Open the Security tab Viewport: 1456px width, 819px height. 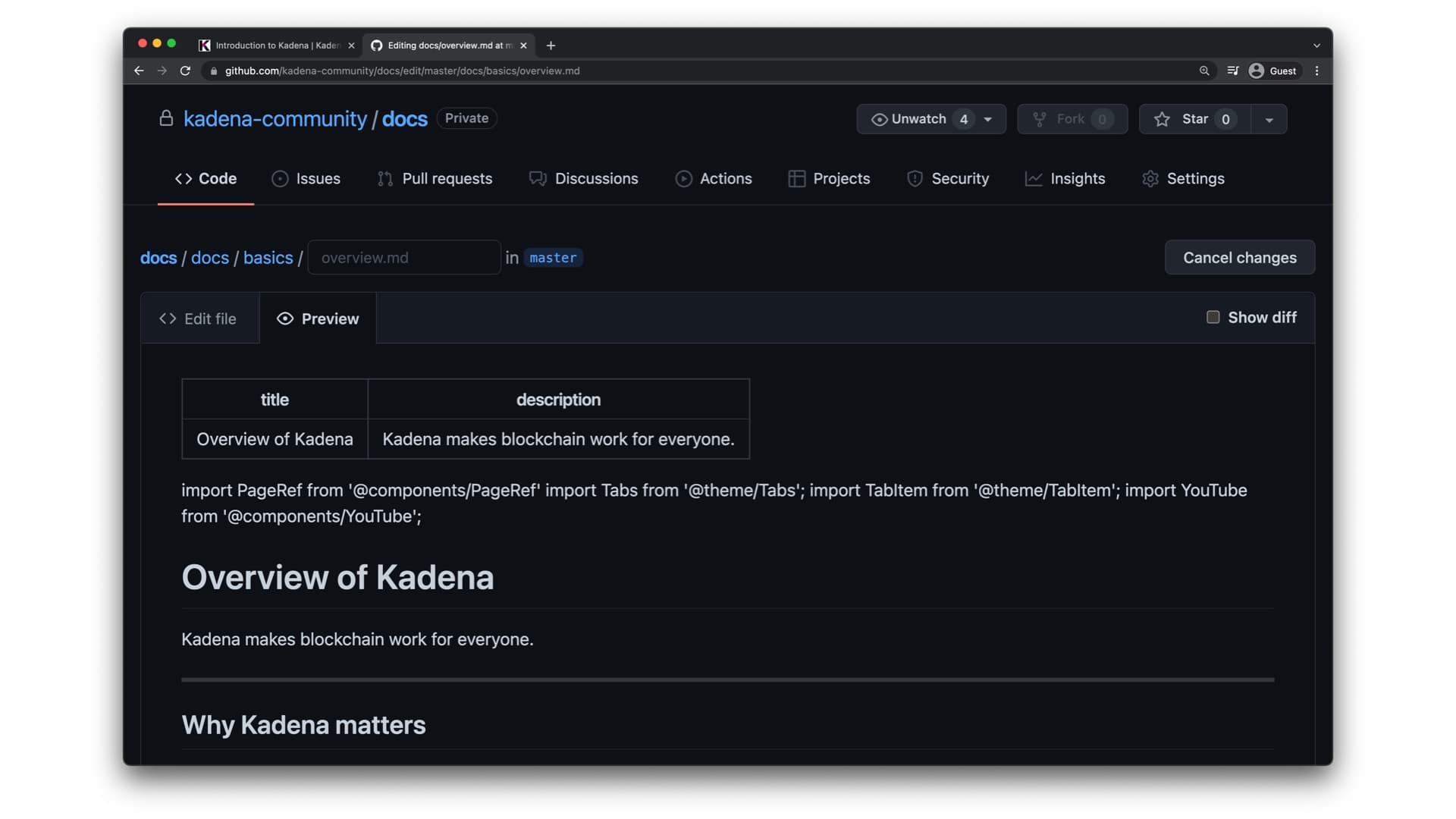pos(948,178)
